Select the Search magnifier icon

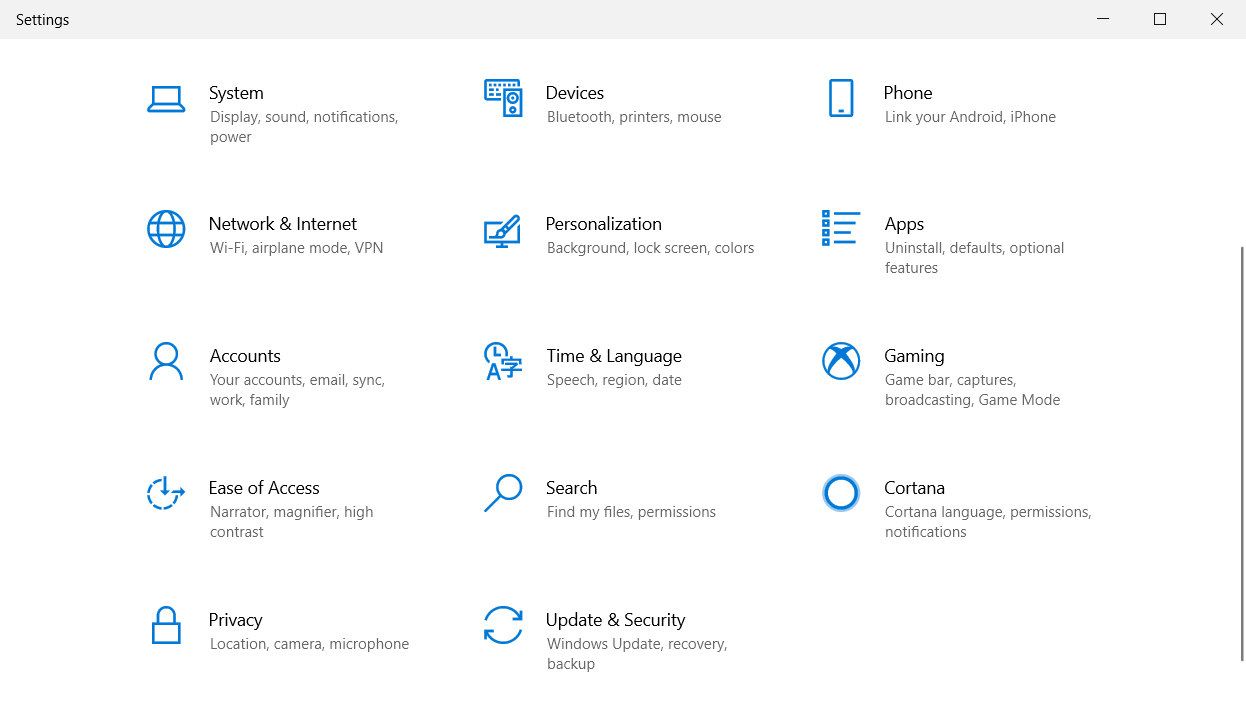502,493
